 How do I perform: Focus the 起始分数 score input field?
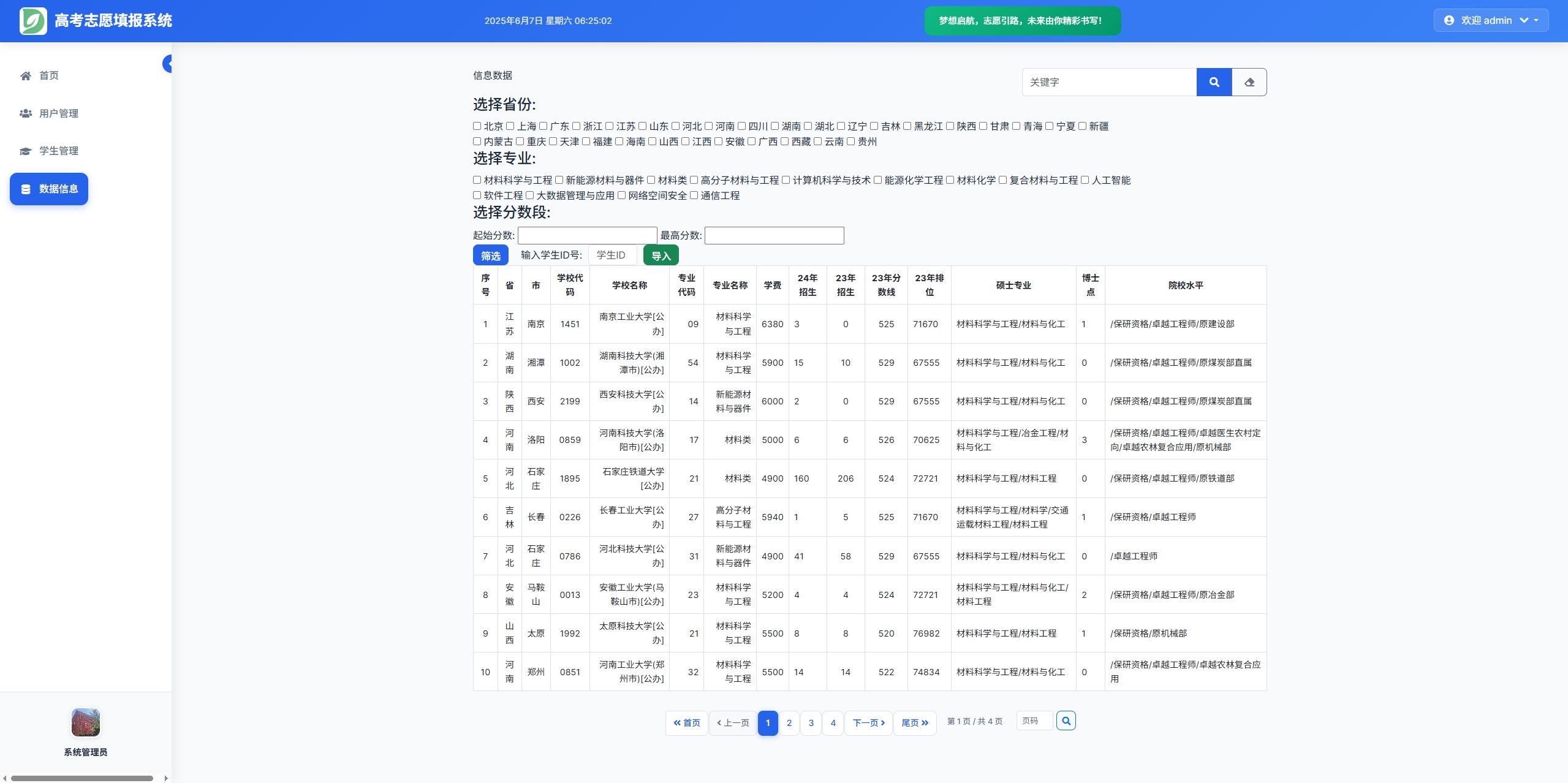click(x=587, y=235)
